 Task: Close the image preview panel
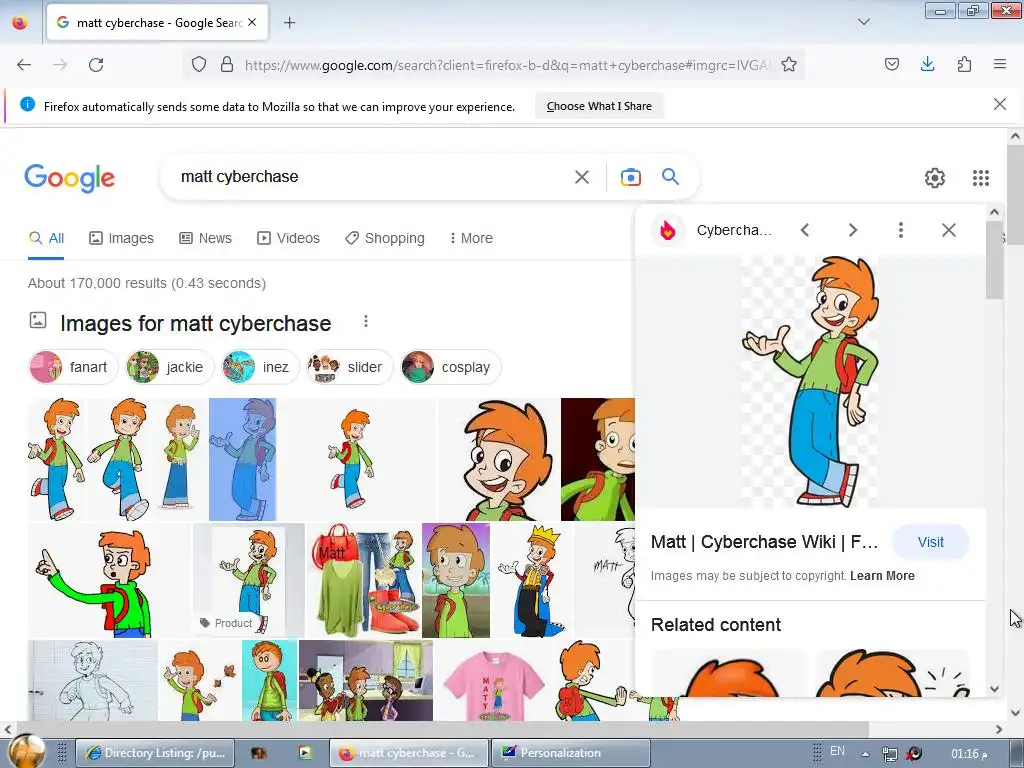949,230
